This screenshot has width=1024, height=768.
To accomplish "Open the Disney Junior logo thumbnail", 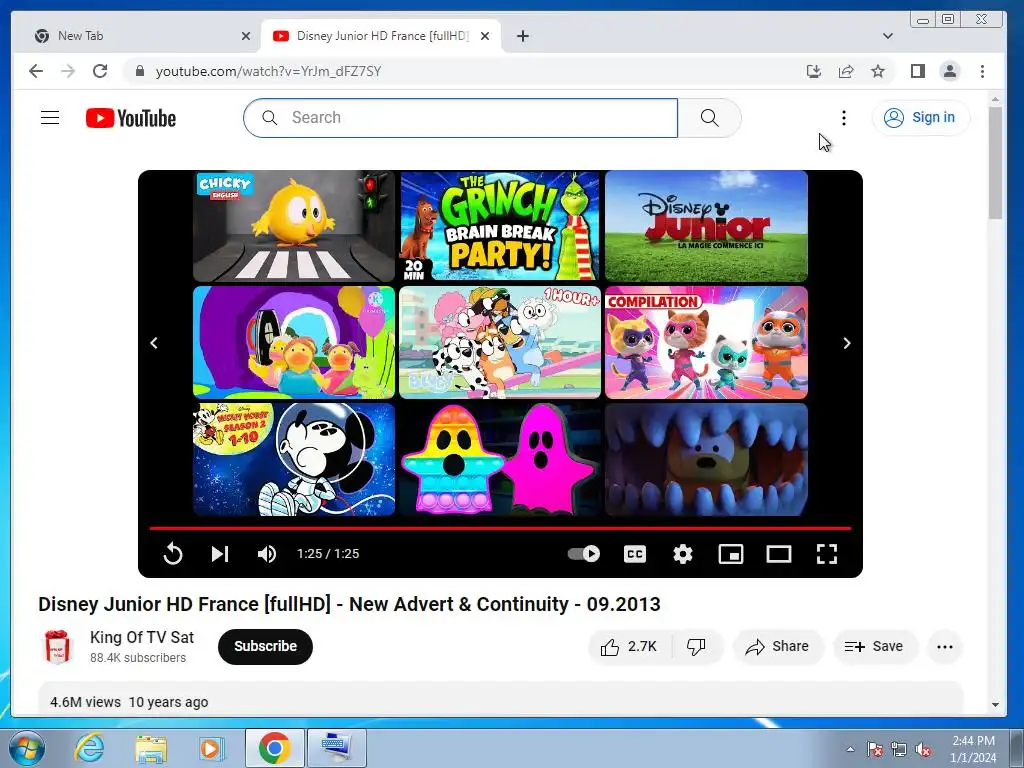I will coord(706,226).
